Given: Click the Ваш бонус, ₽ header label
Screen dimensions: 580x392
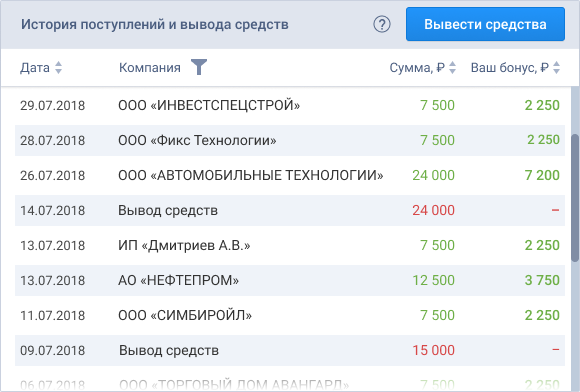Looking at the screenshot, I should click(509, 68).
